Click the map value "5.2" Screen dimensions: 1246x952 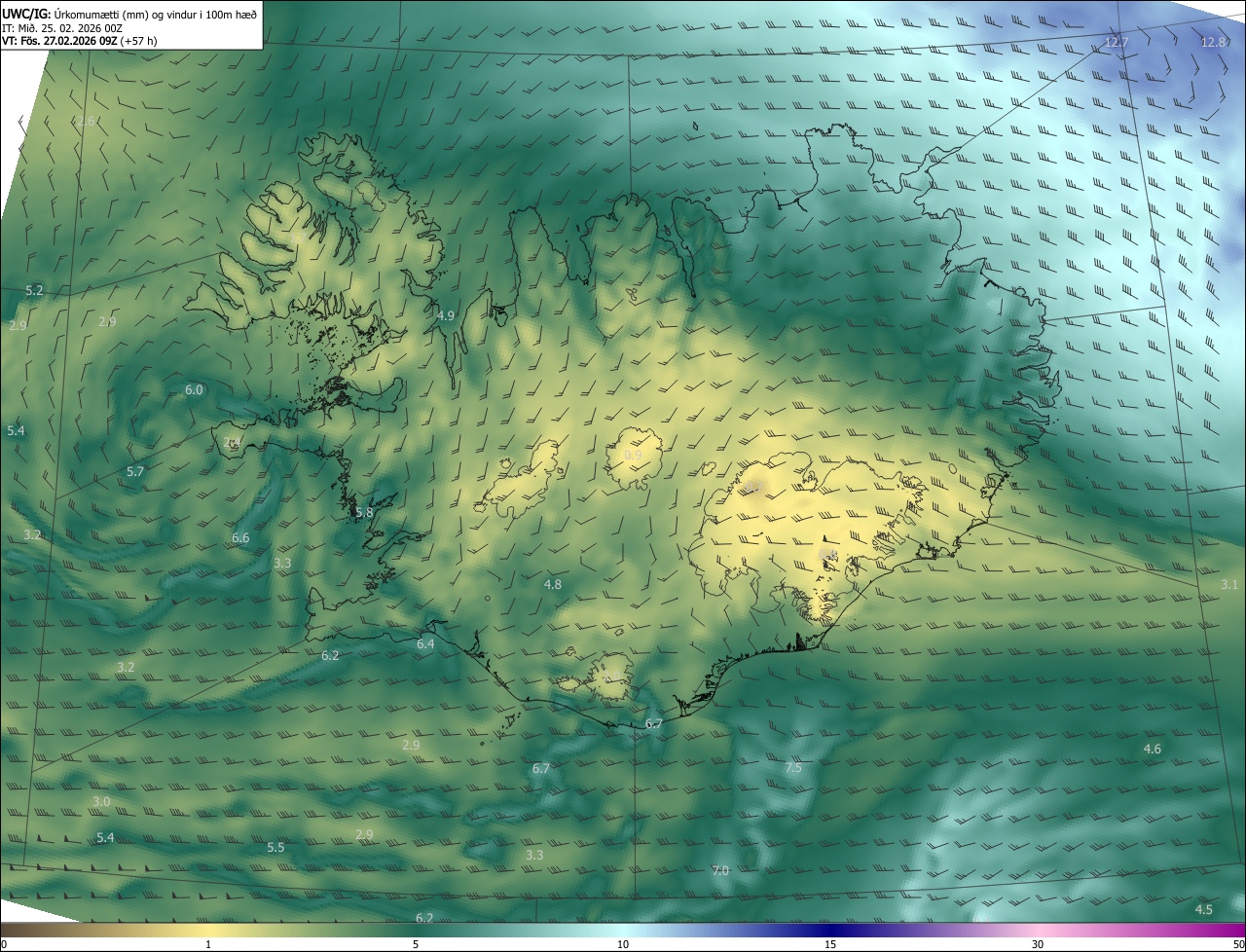click(34, 290)
